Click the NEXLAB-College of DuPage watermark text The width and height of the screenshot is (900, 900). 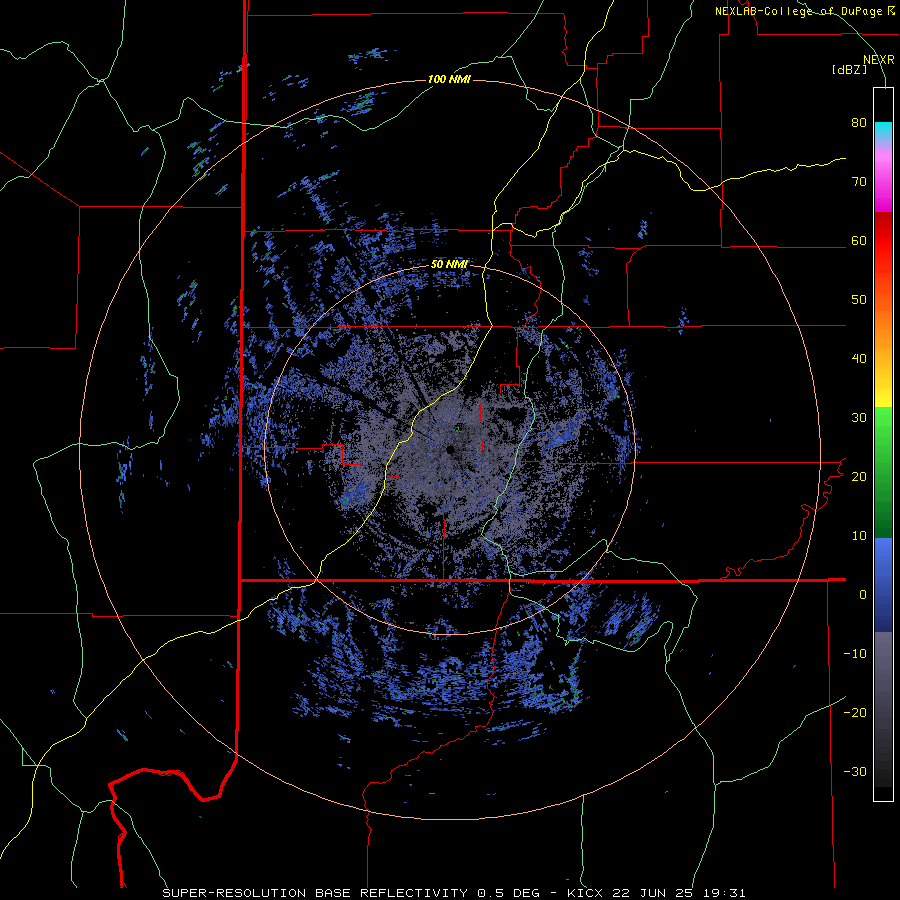(x=800, y=11)
